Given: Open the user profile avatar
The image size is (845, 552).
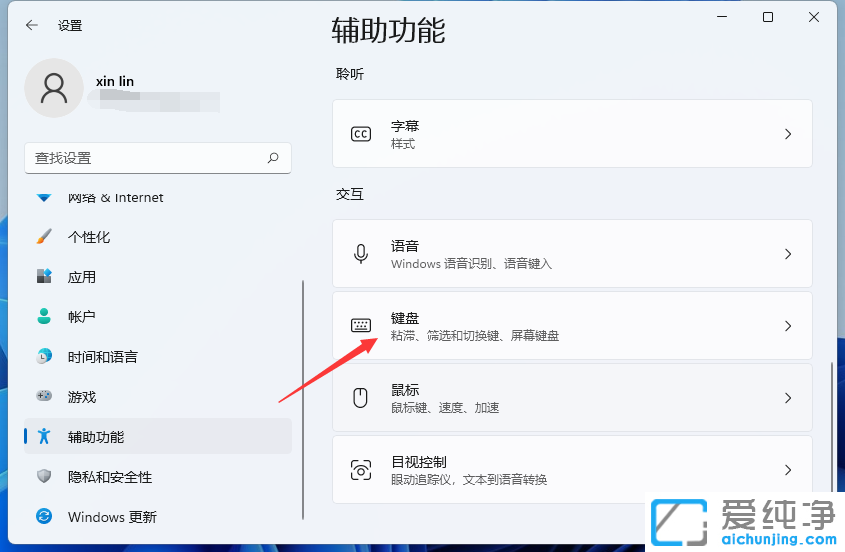Looking at the screenshot, I should (54, 88).
